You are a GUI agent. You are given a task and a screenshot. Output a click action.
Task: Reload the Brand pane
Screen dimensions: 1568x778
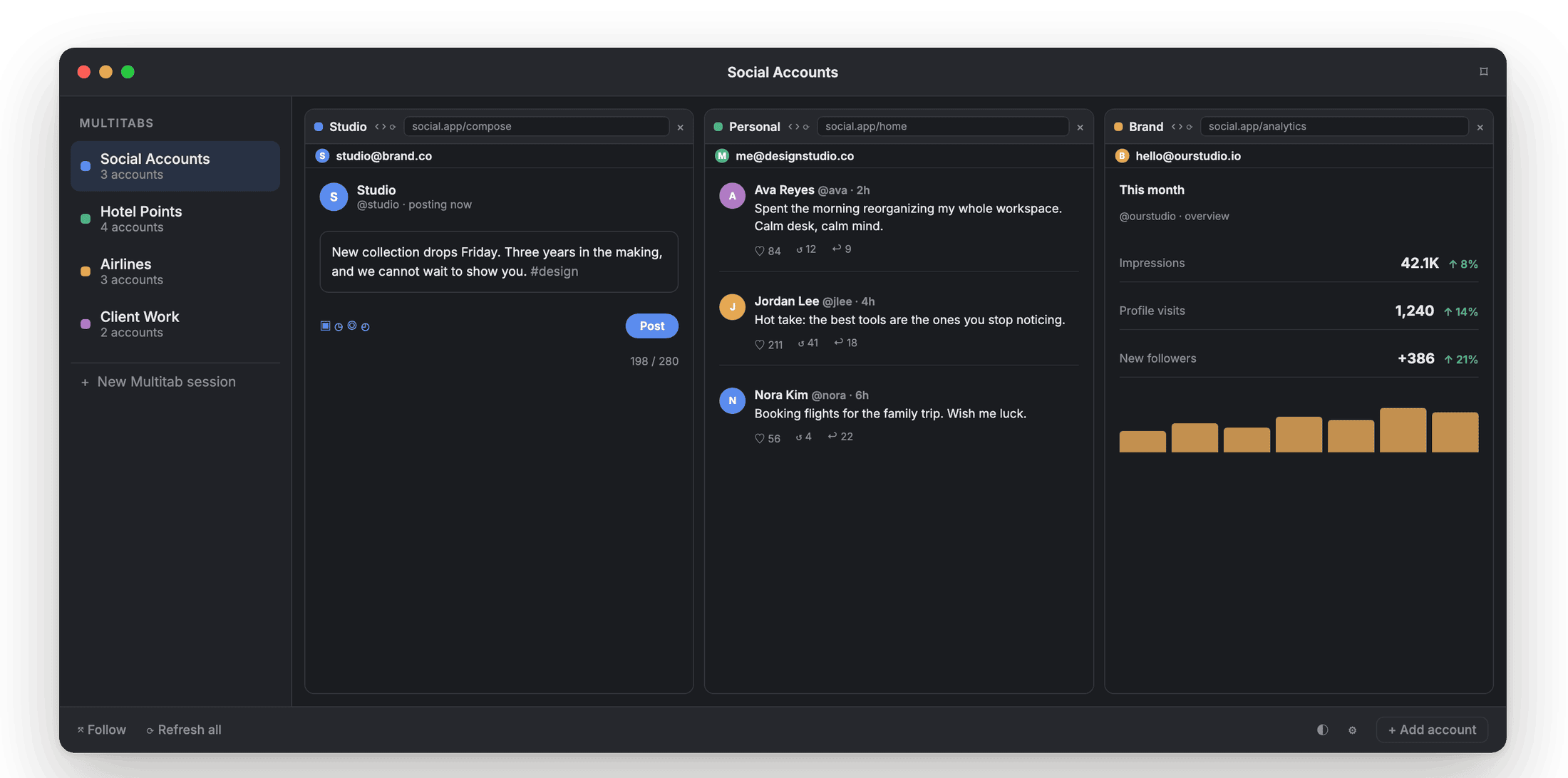(1190, 127)
